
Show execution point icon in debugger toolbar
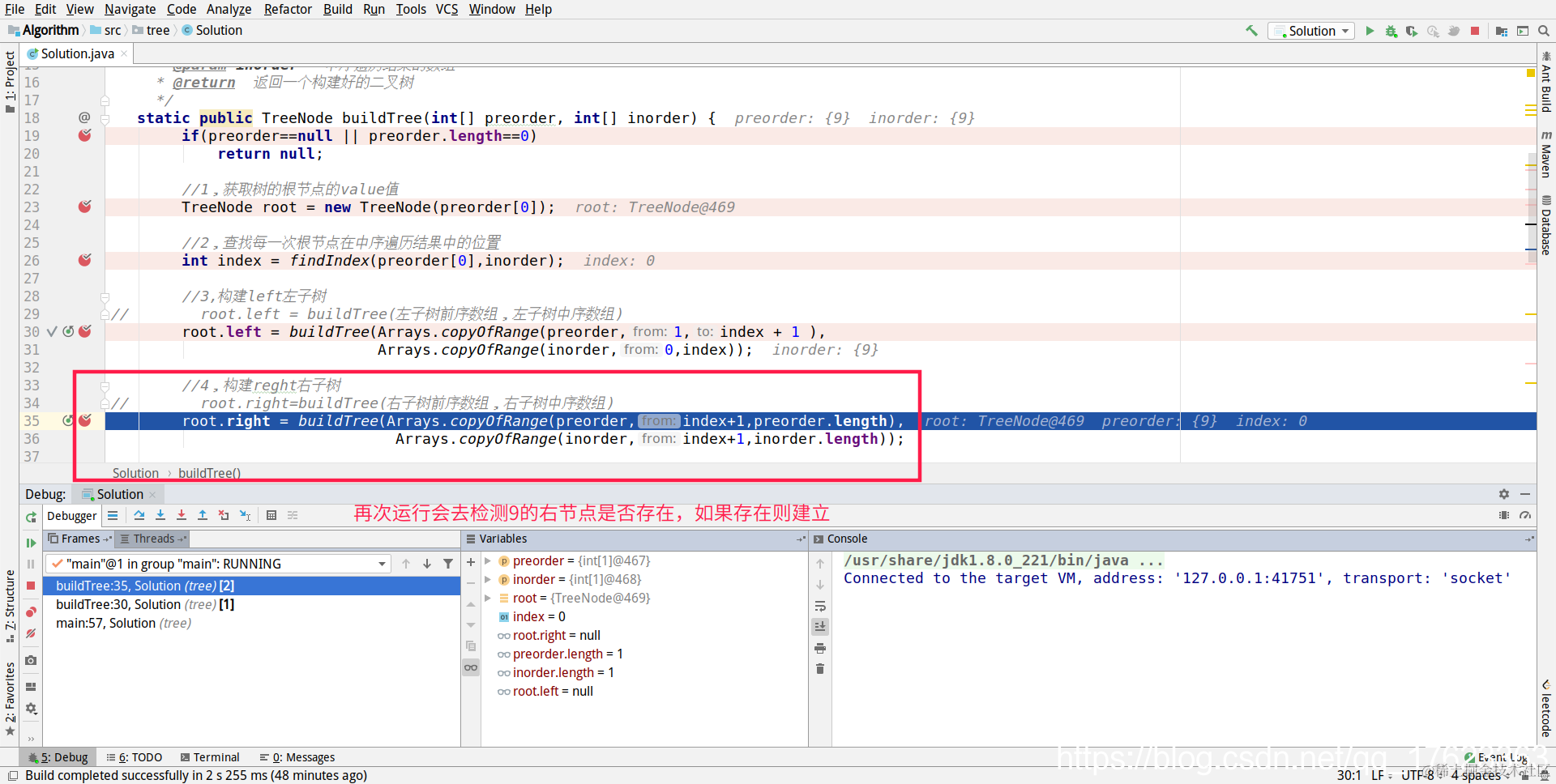point(113,515)
